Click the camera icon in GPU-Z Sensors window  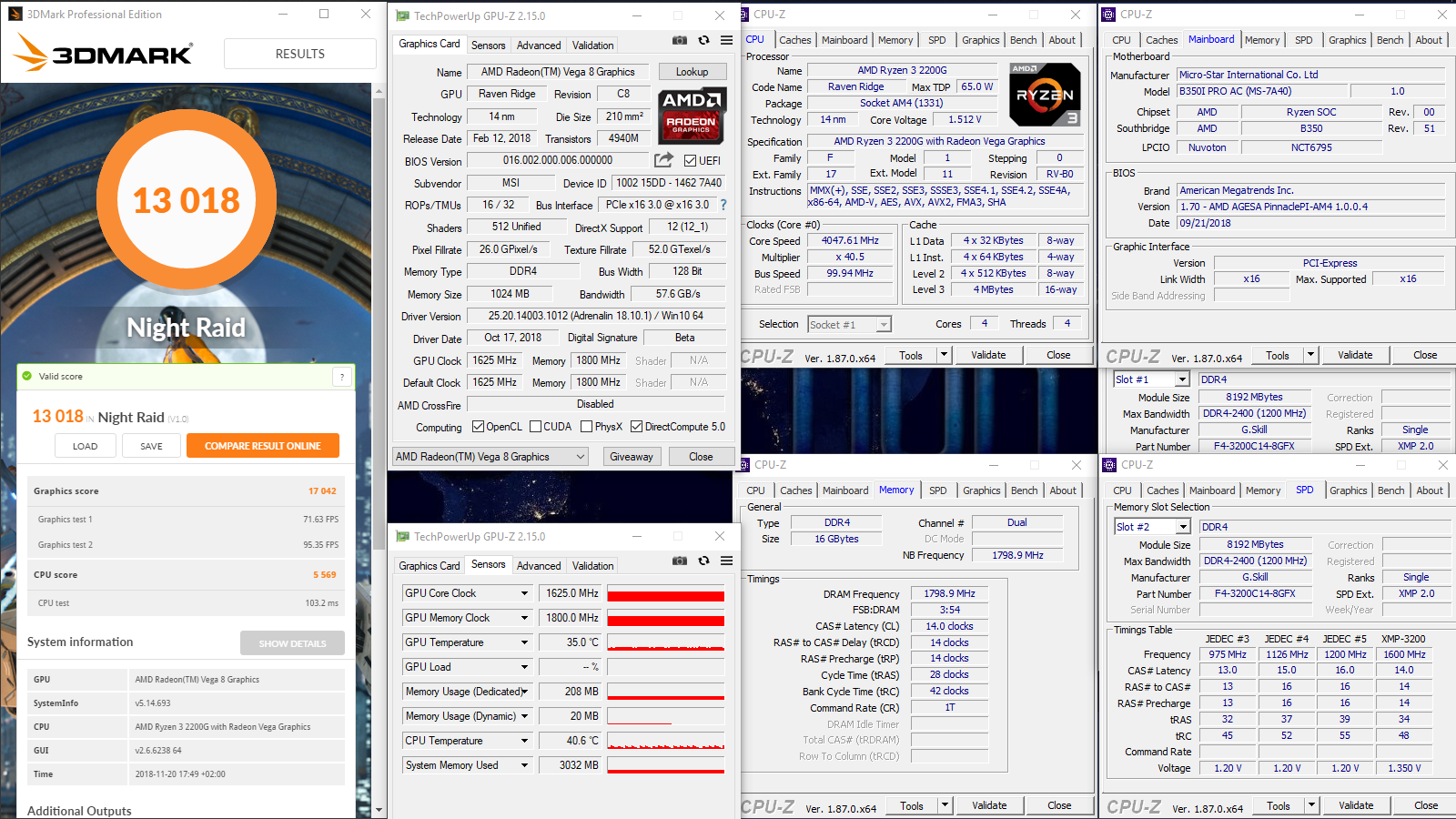click(x=680, y=561)
